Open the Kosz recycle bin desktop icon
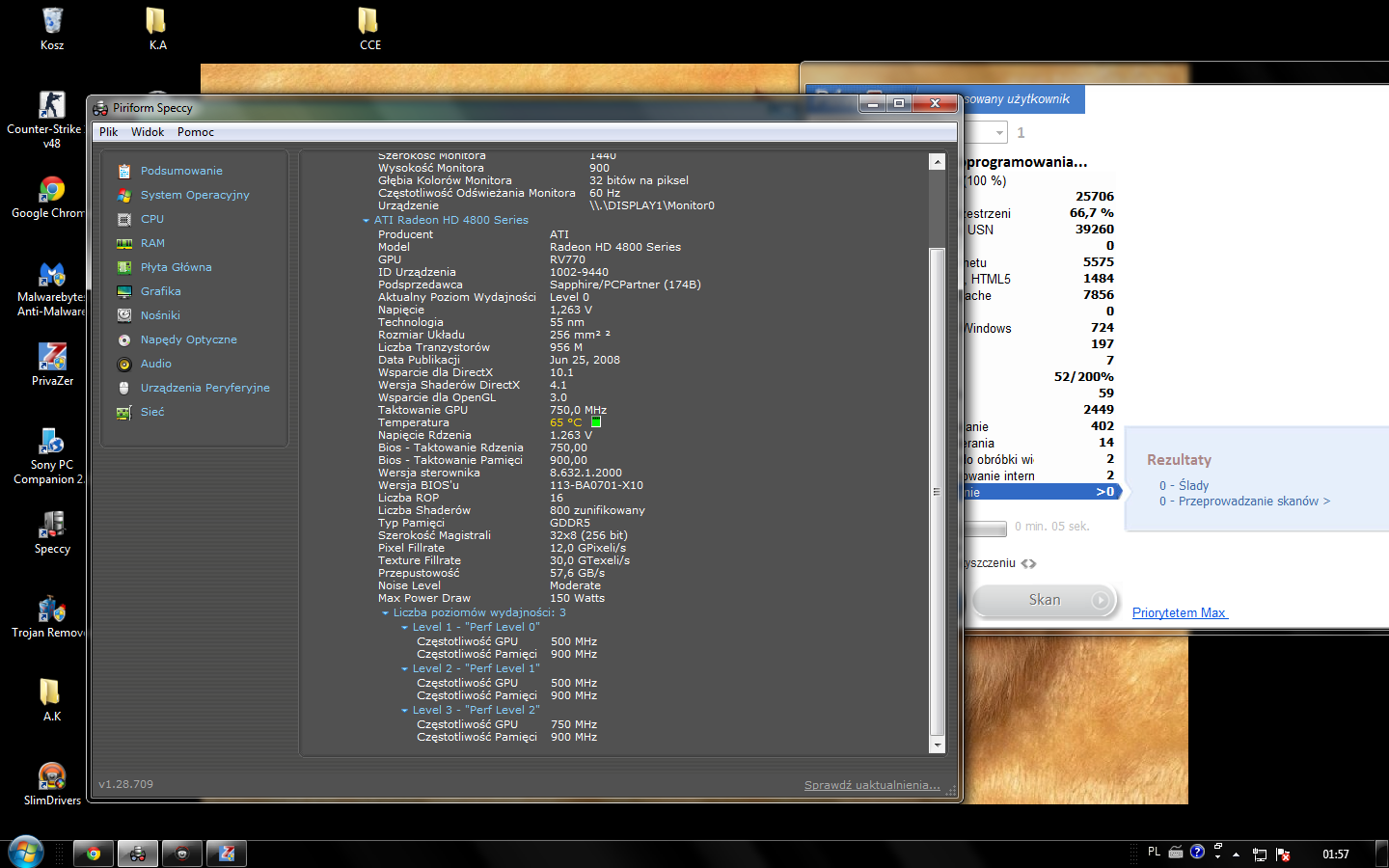Viewport: 1389px width, 868px height. point(52,29)
